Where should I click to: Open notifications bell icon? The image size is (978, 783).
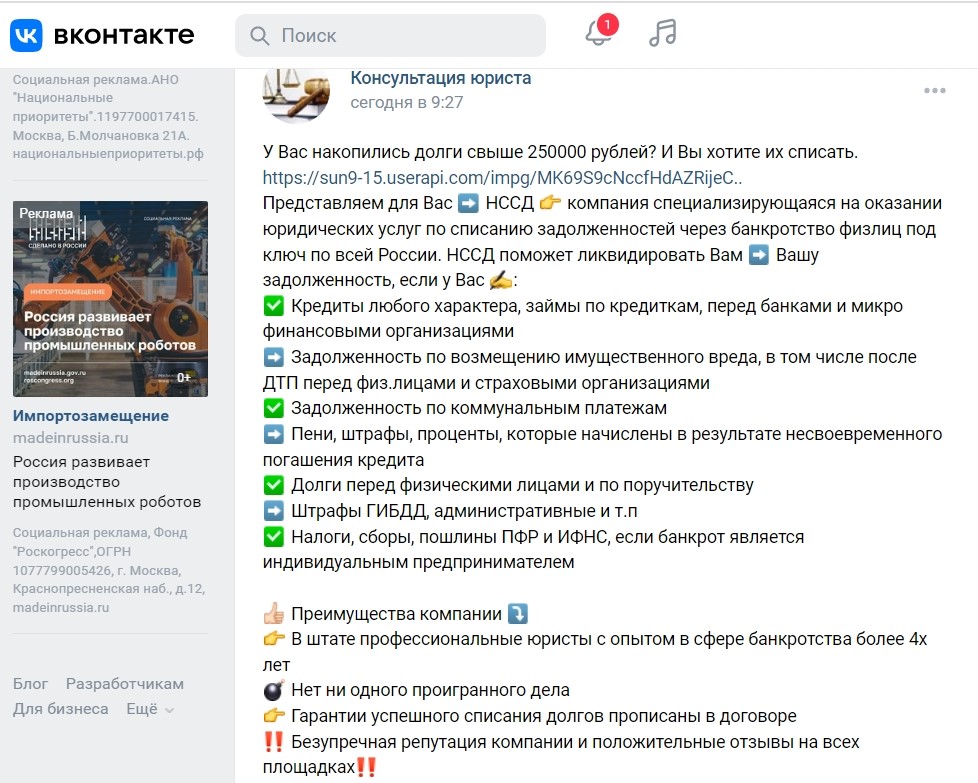click(x=599, y=33)
